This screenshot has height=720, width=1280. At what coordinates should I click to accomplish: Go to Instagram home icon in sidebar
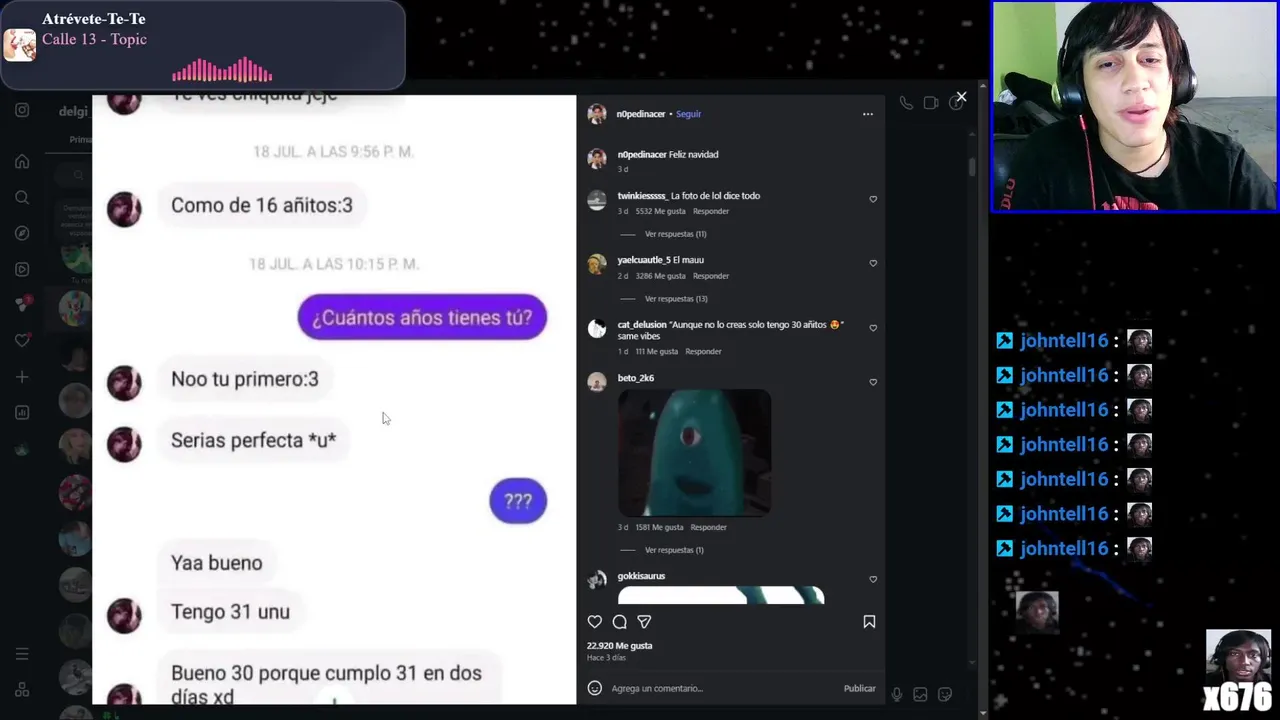(x=22, y=161)
